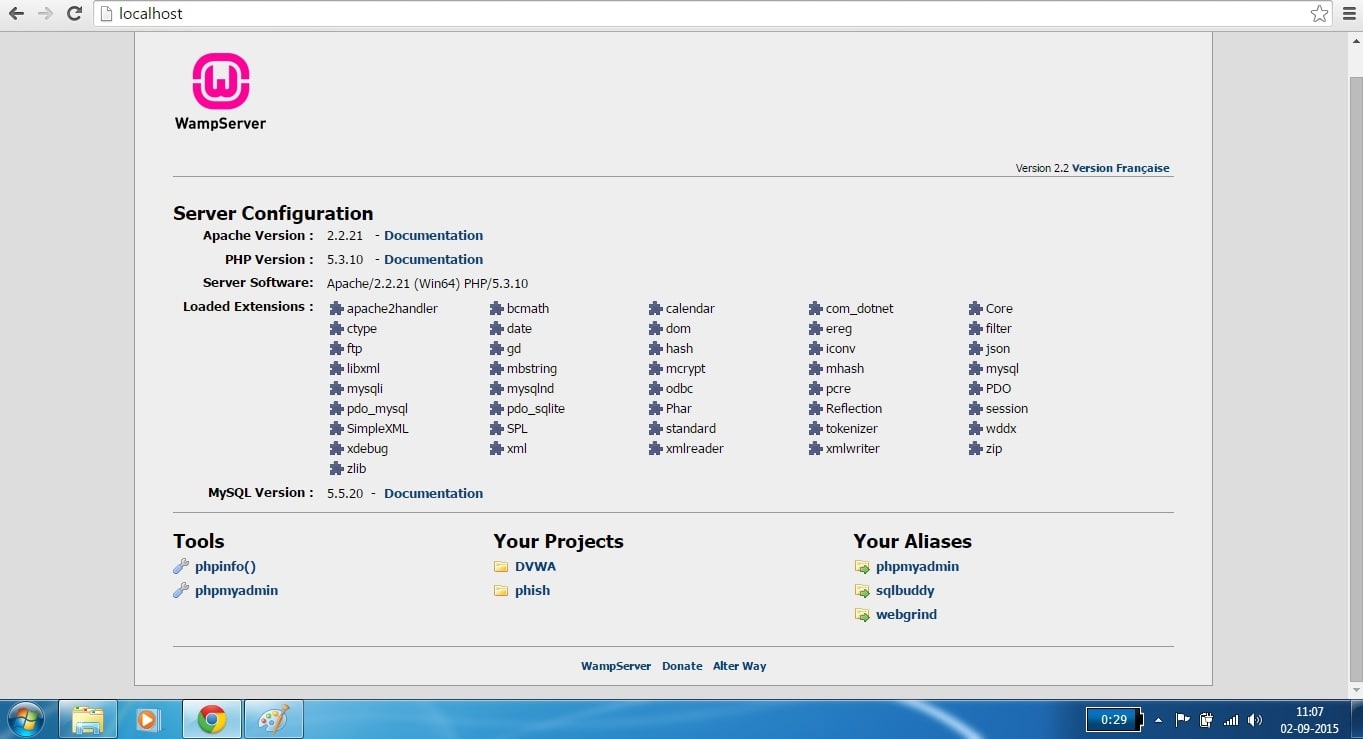Screen dimensions: 1363x739
Task: Click the Server Configuration heading
Action: [x=273, y=213]
